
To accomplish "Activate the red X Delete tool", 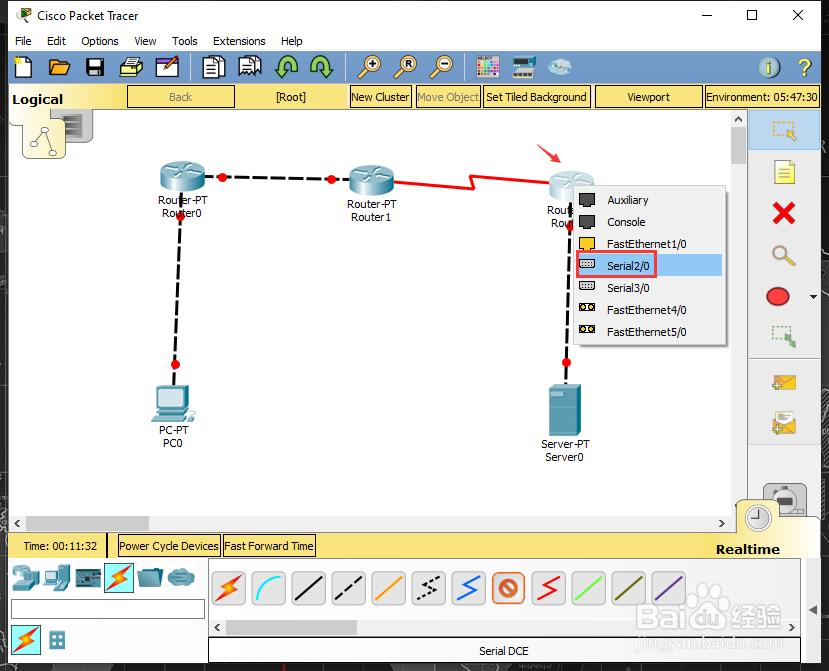I will click(784, 214).
